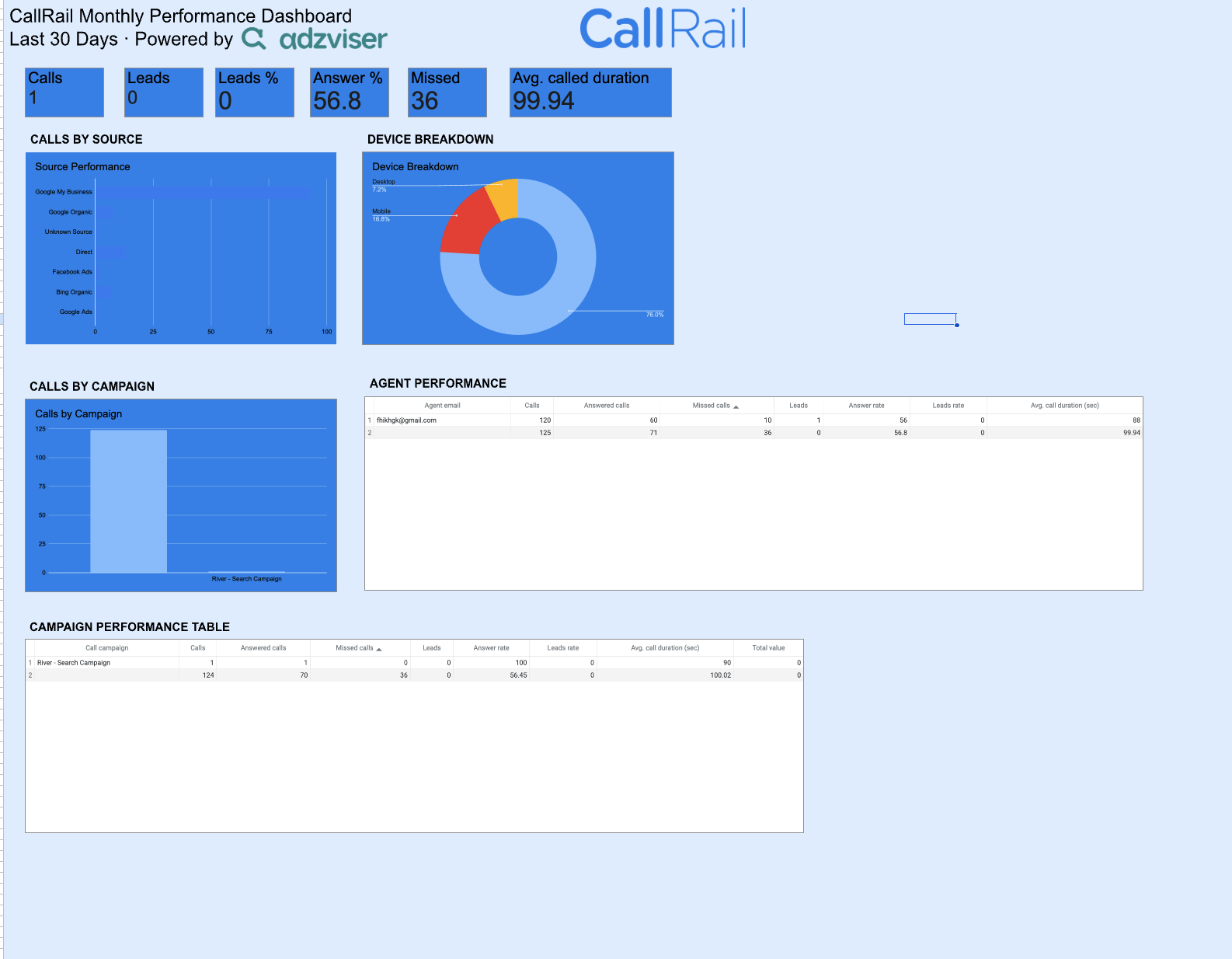Sort Campaign Performance table by Calls column
1232x959 pixels.
198,648
